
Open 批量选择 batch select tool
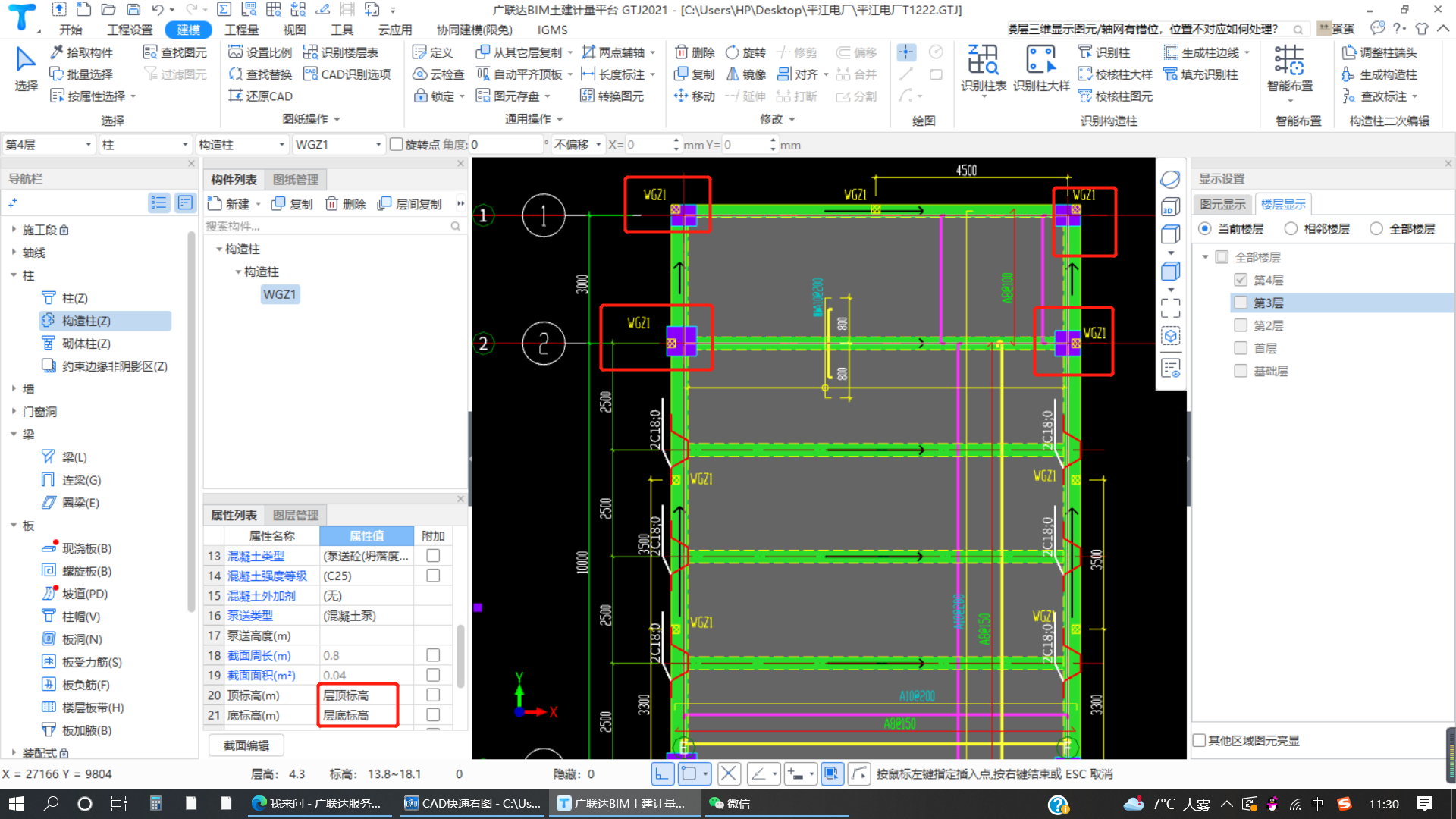tap(82, 74)
